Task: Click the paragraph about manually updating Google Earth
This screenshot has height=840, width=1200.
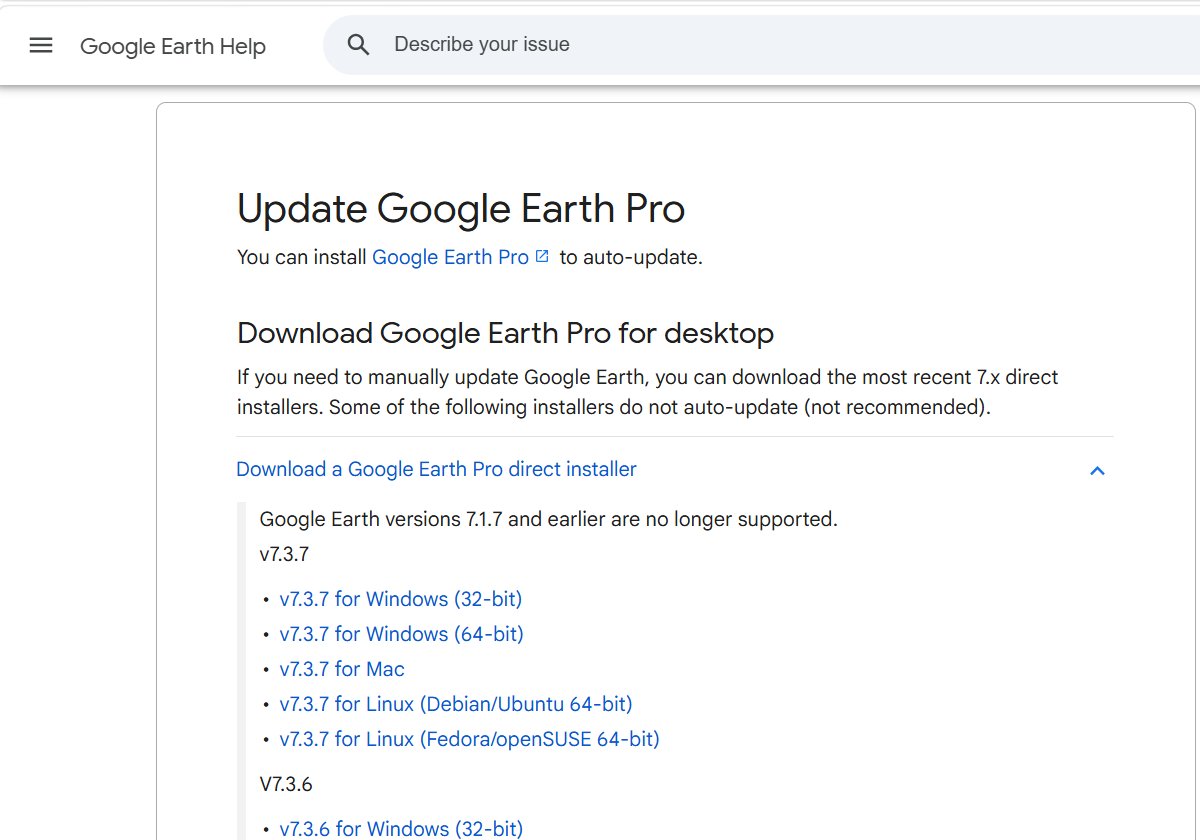Action: [648, 392]
